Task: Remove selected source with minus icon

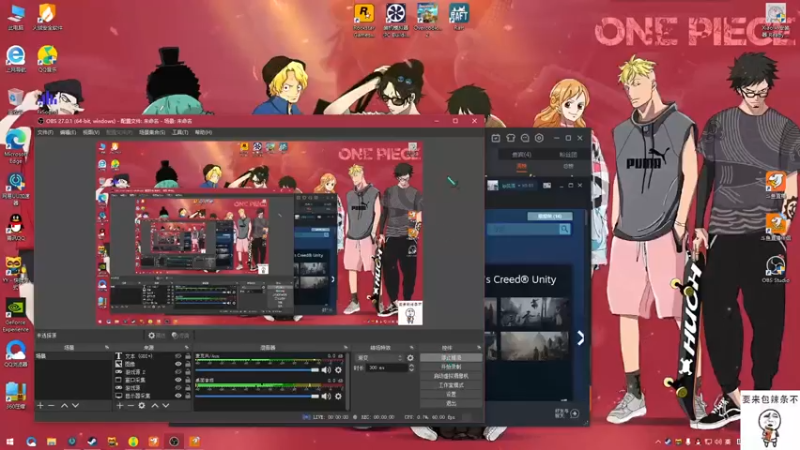Action: 130,406
